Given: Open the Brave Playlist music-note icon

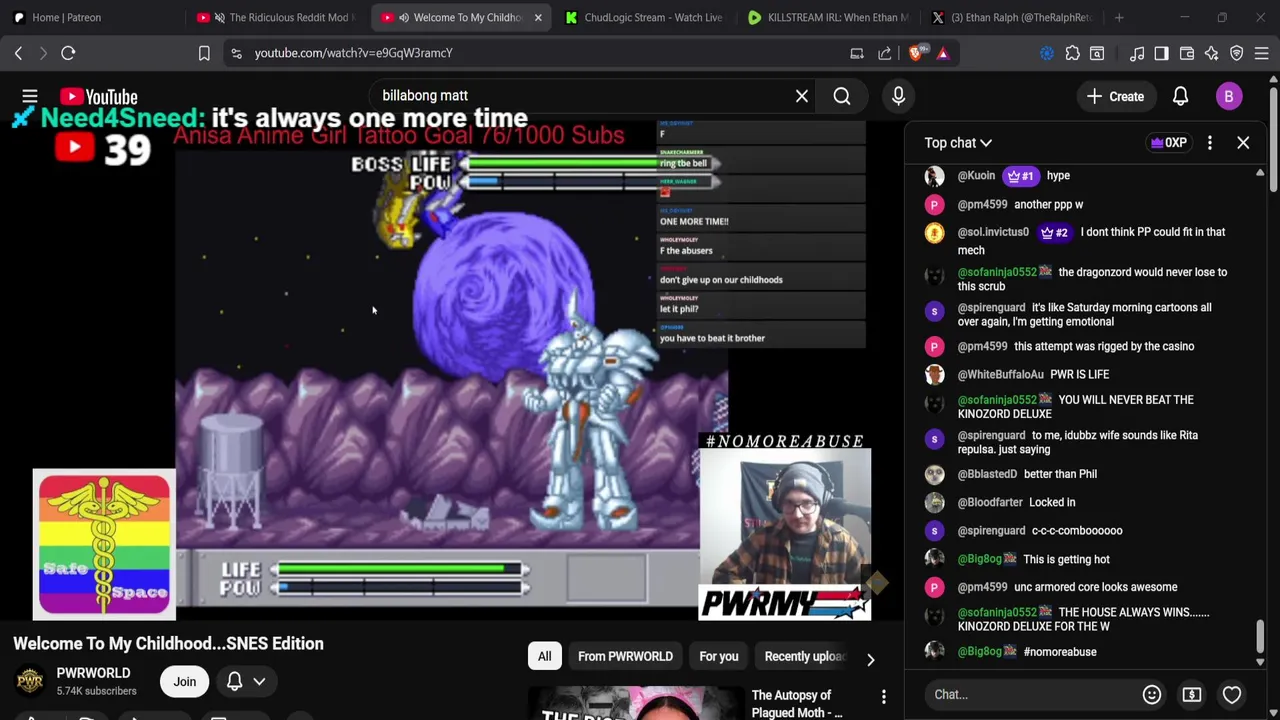Looking at the screenshot, I should click(1137, 53).
